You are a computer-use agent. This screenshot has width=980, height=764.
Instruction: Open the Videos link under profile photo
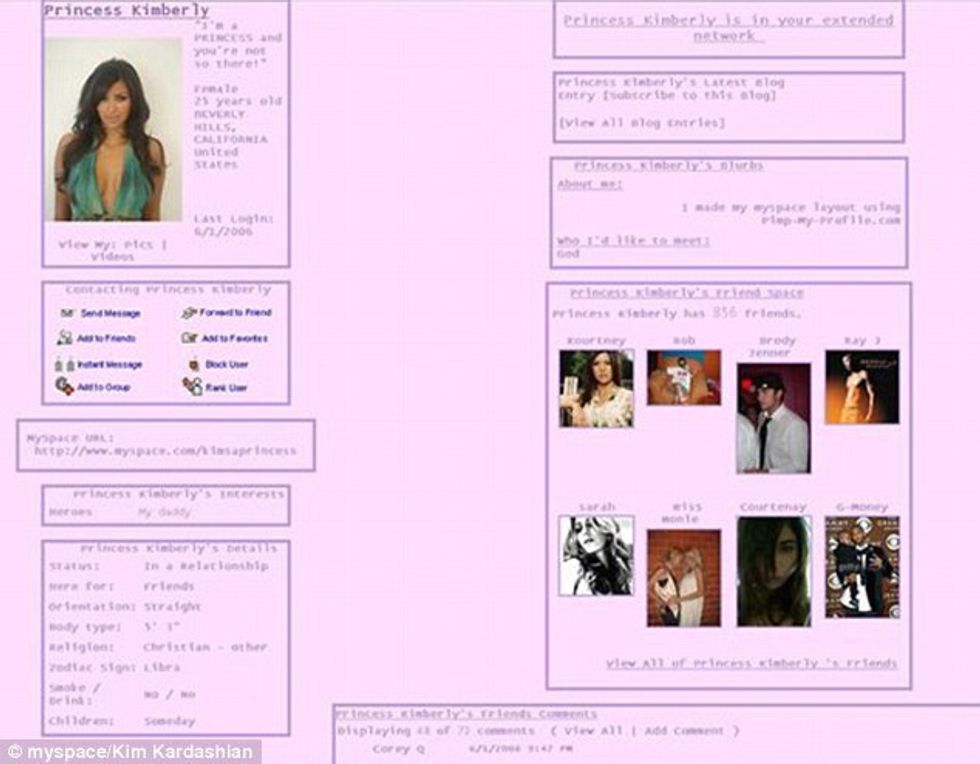point(112,257)
